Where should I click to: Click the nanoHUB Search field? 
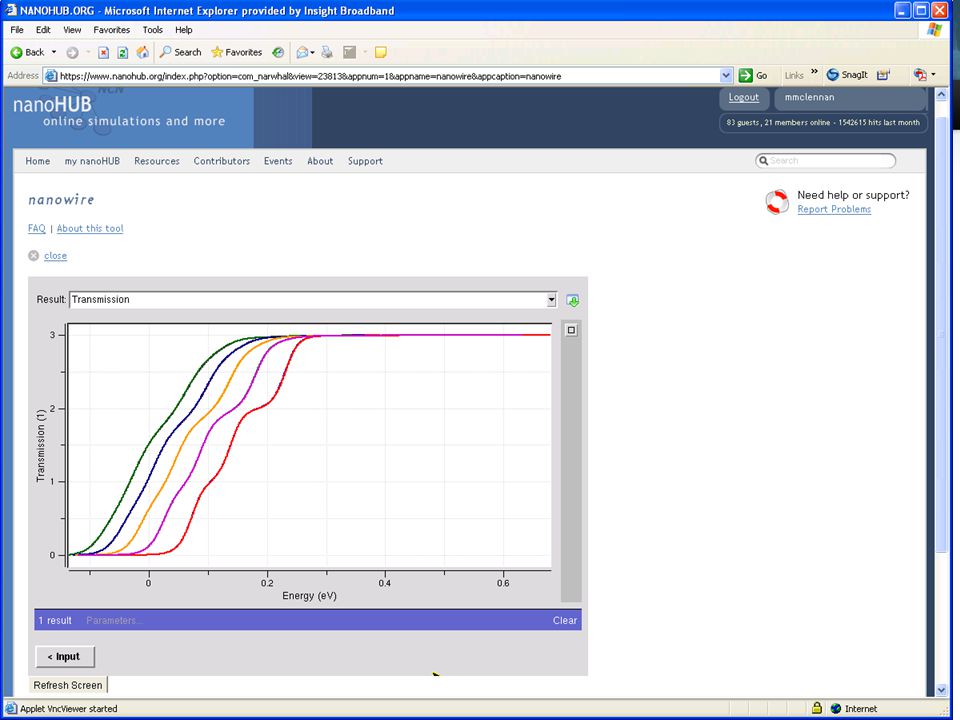click(826, 160)
